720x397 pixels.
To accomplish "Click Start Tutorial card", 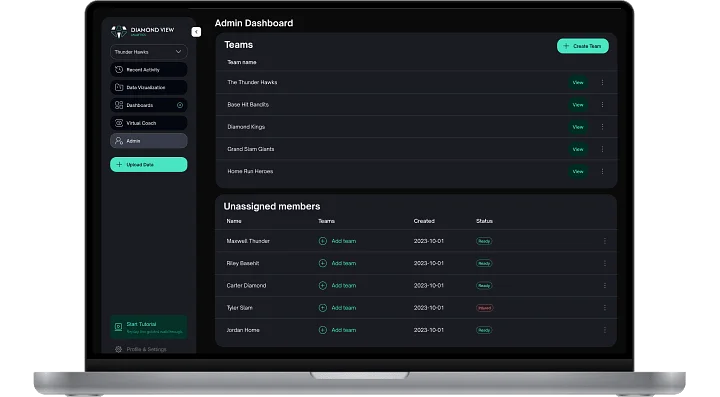I will tap(148, 327).
